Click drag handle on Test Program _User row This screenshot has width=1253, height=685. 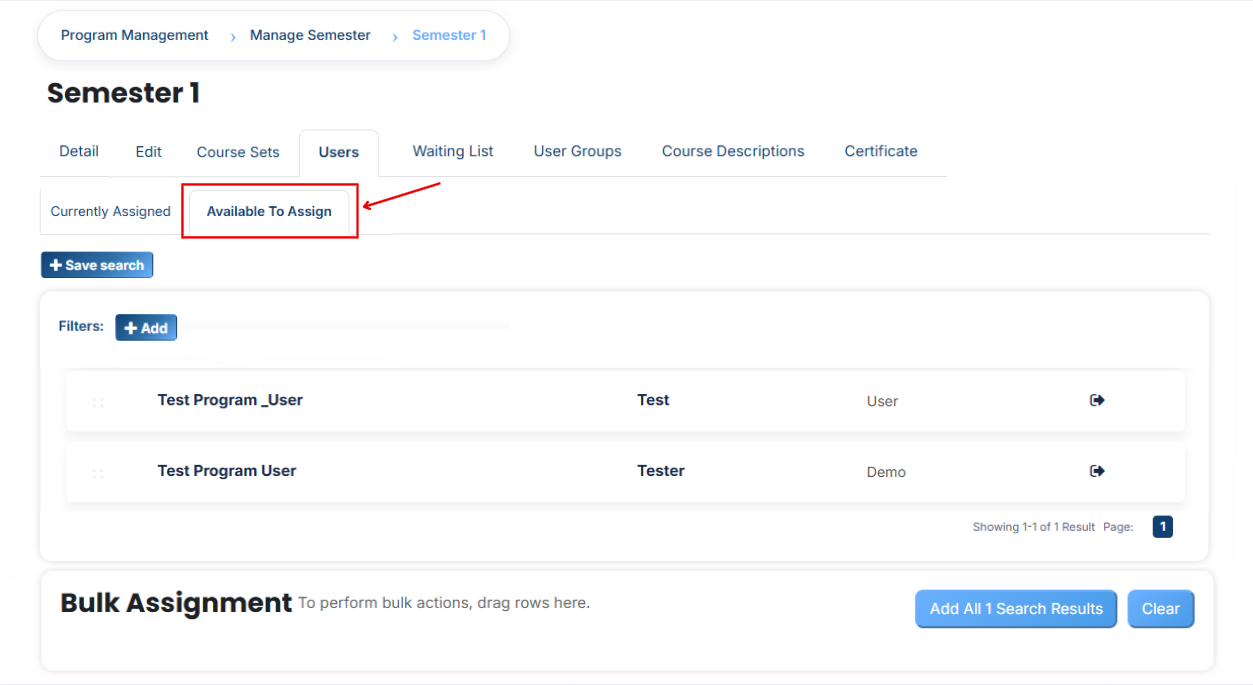point(98,402)
